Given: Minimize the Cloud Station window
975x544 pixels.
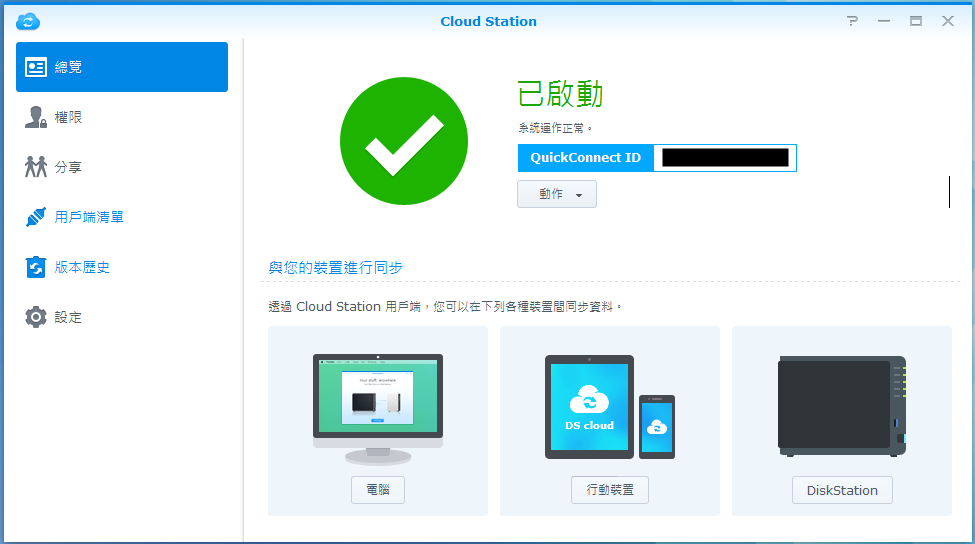Looking at the screenshot, I should coord(884,21).
